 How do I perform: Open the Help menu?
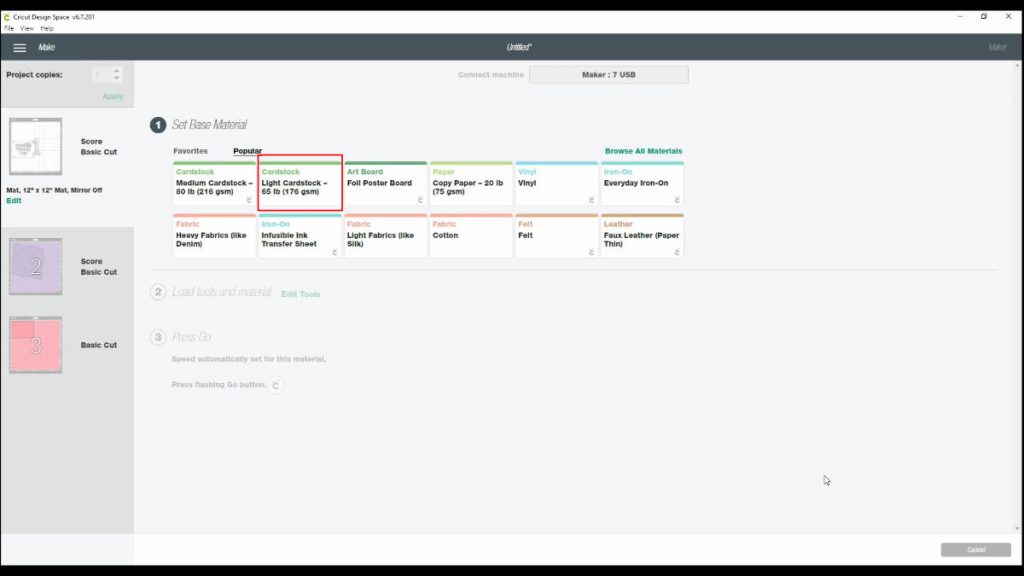47,29
